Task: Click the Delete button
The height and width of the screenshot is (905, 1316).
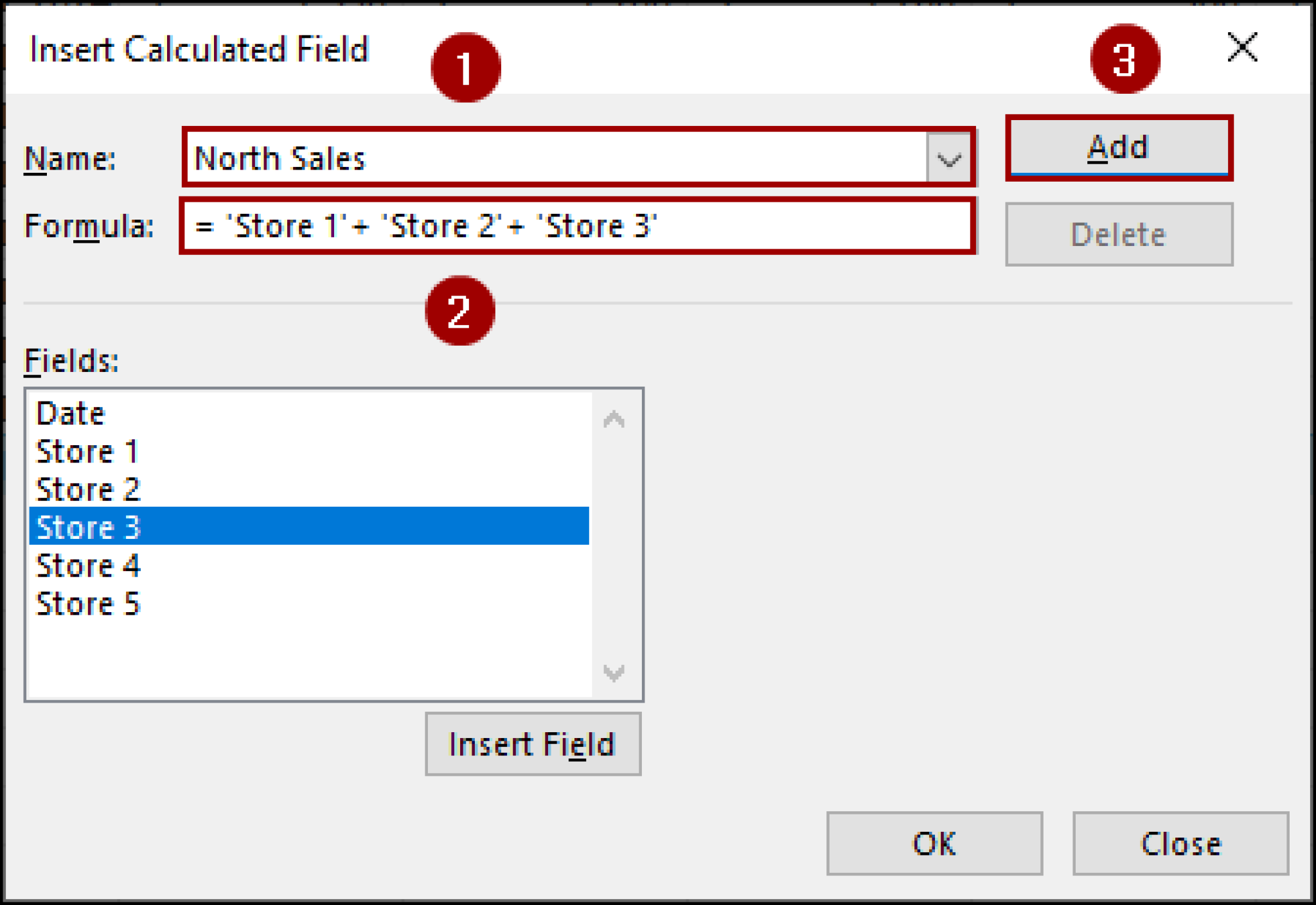Action: click(x=1118, y=234)
